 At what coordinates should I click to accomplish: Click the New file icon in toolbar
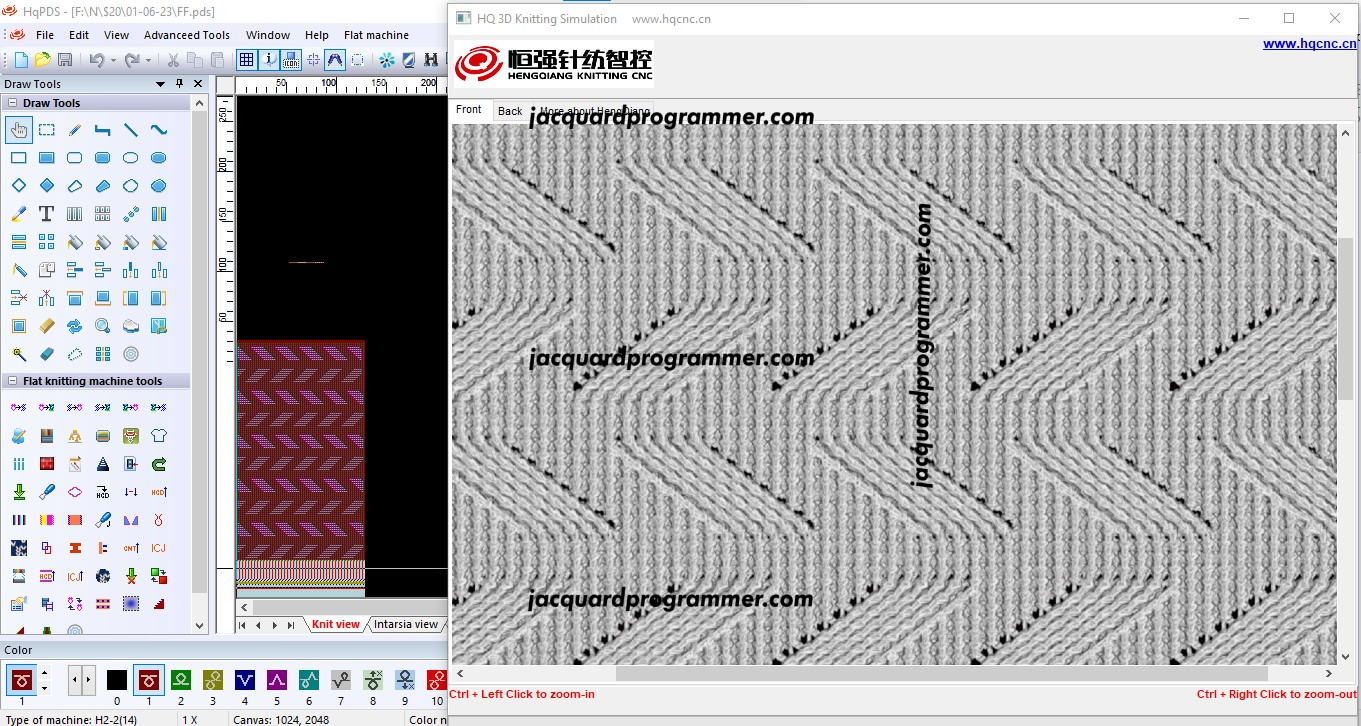tap(21, 60)
